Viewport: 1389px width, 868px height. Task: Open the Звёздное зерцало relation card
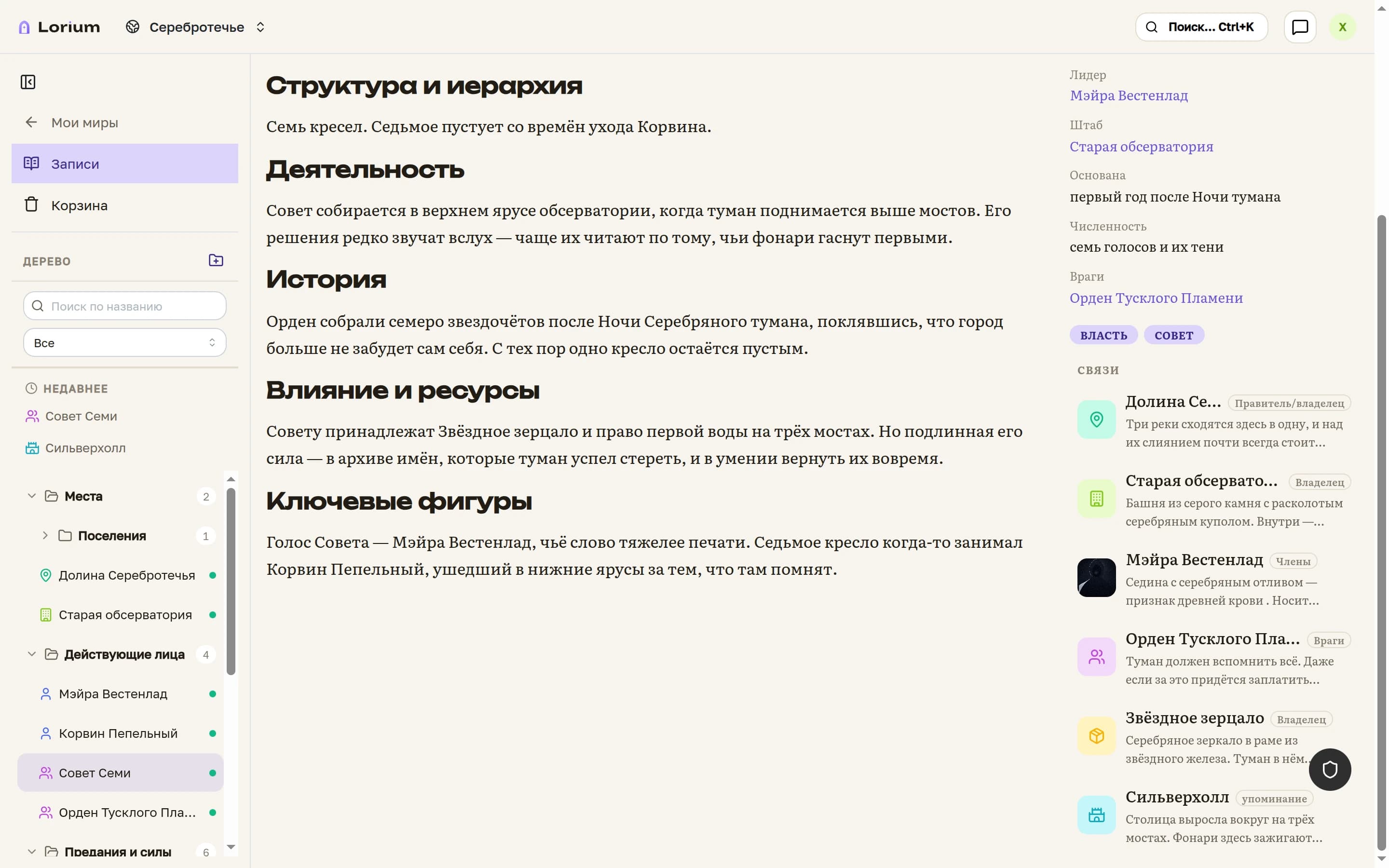pos(1213,737)
